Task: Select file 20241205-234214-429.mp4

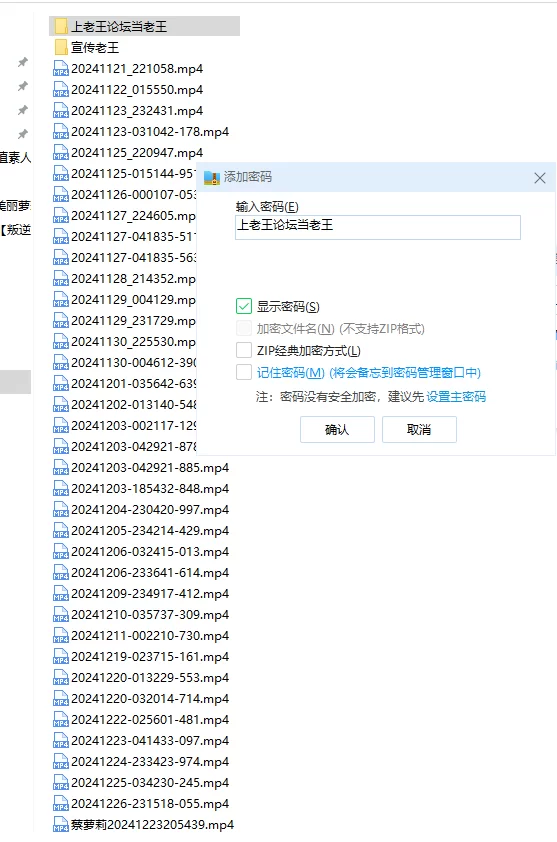Action: pos(141,531)
